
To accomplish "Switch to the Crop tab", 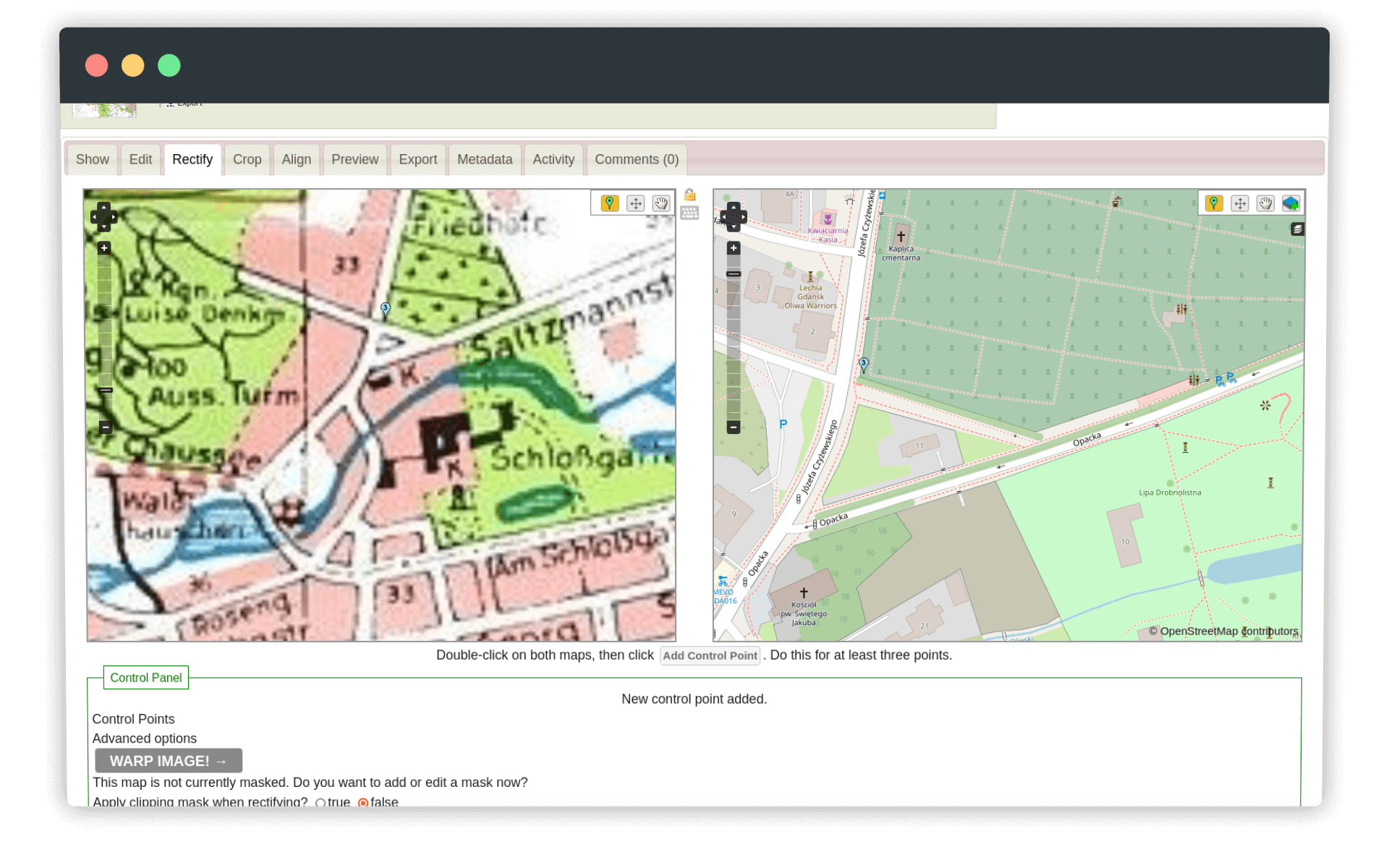I will (x=247, y=159).
